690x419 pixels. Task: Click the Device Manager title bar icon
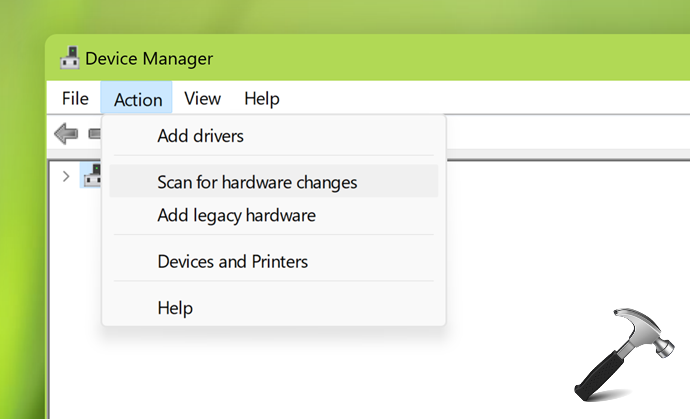[67, 58]
